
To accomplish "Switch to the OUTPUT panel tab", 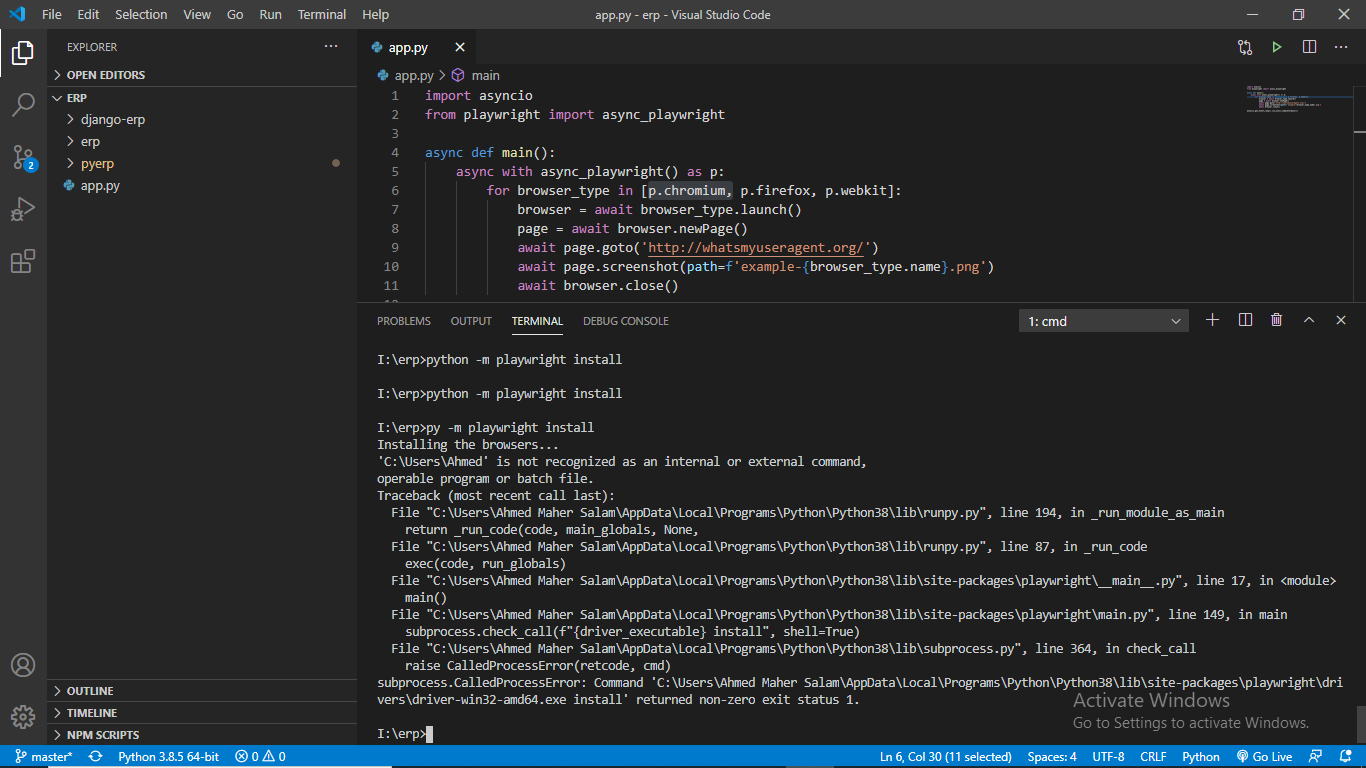I will 471,321.
